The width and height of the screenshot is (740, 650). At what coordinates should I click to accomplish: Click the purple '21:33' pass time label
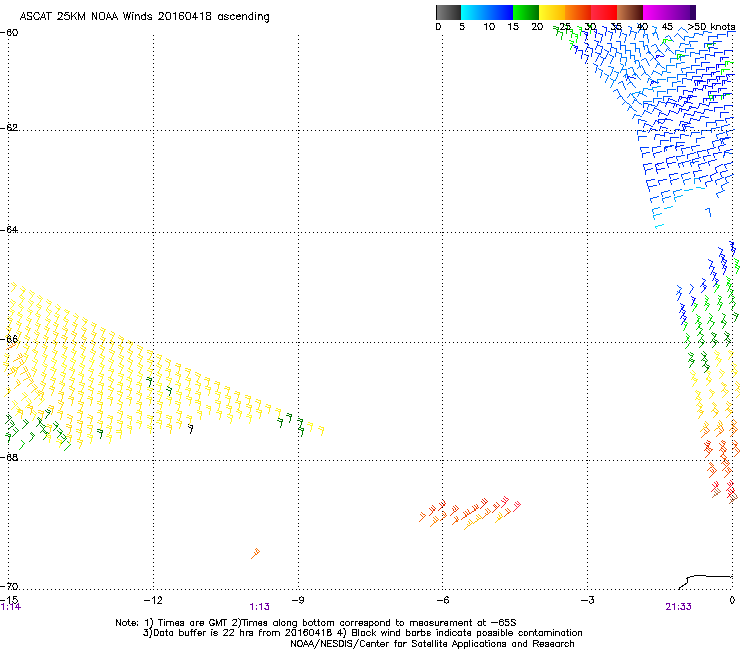coord(678,607)
